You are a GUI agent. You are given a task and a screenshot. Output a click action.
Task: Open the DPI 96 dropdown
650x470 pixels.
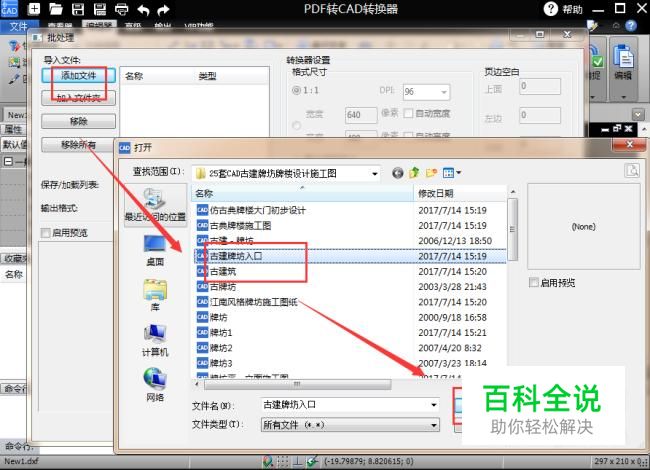pos(444,92)
